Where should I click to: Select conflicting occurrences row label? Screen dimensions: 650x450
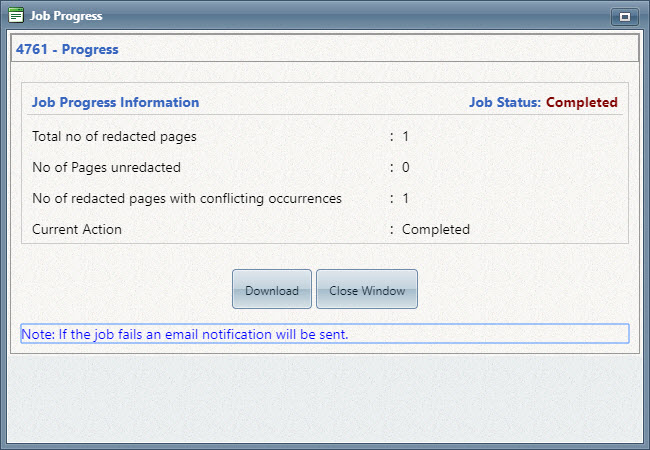pyautogui.click(x=187, y=198)
